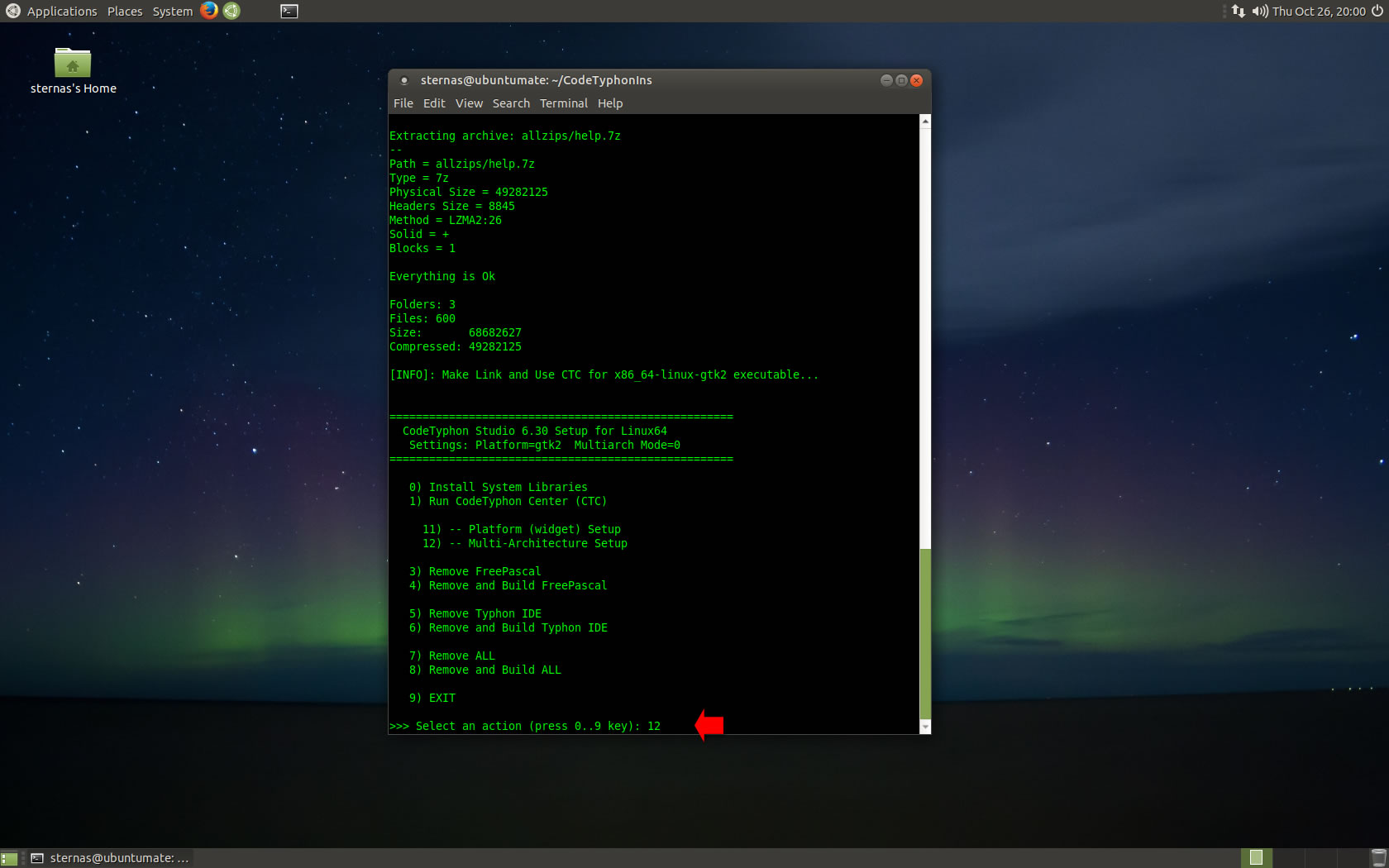1389x868 pixels.
Task: Click the green scrollbar thumb in the terminal
Action: point(925,634)
